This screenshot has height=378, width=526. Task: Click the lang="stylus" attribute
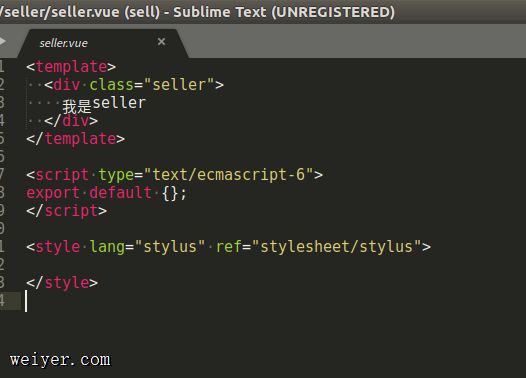pyautogui.click(x=147, y=247)
